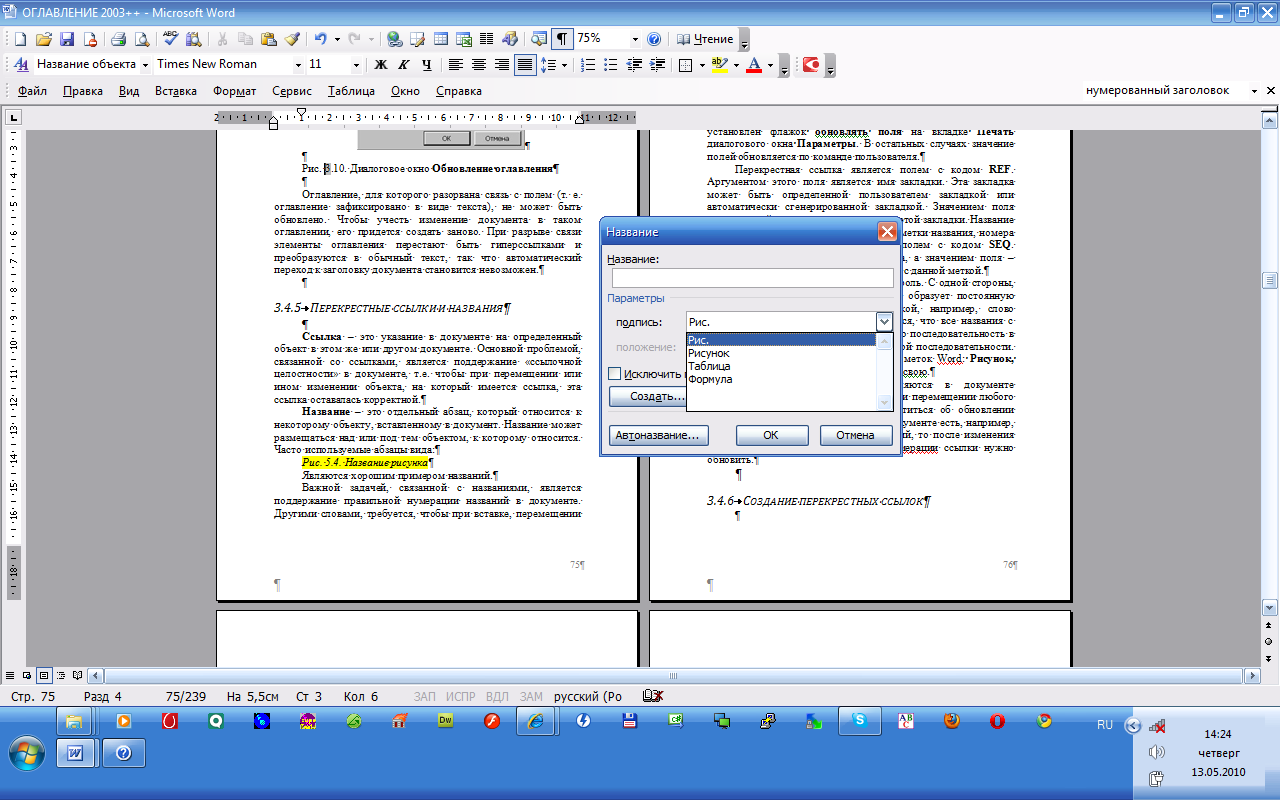The width and height of the screenshot is (1280, 800).
Task: Undo the last action
Action: pos(320,39)
